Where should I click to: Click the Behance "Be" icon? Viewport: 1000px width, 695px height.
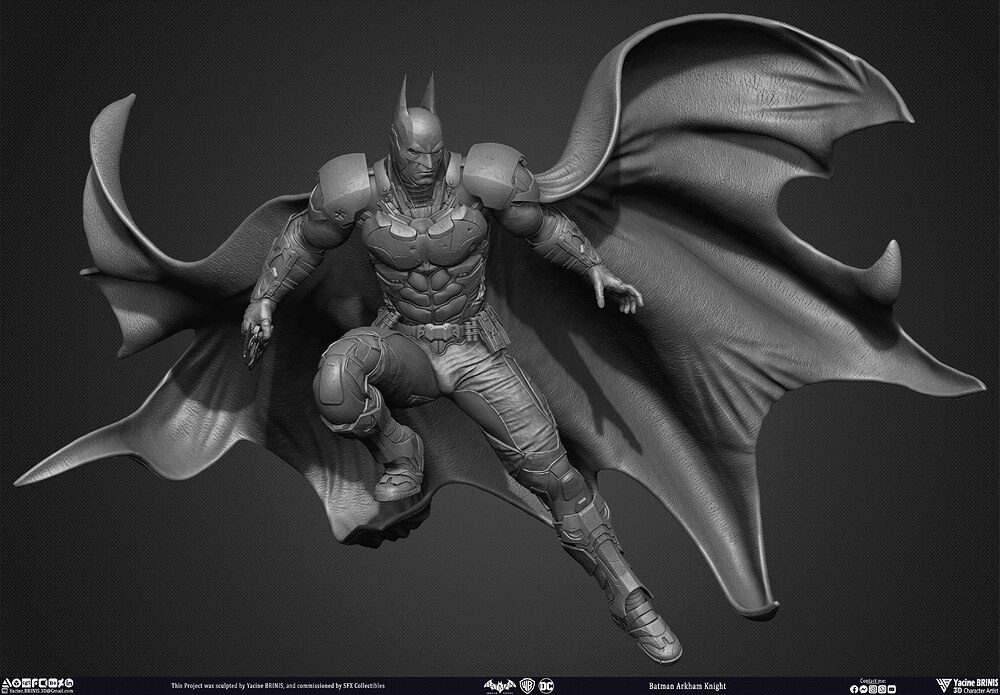(53, 683)
